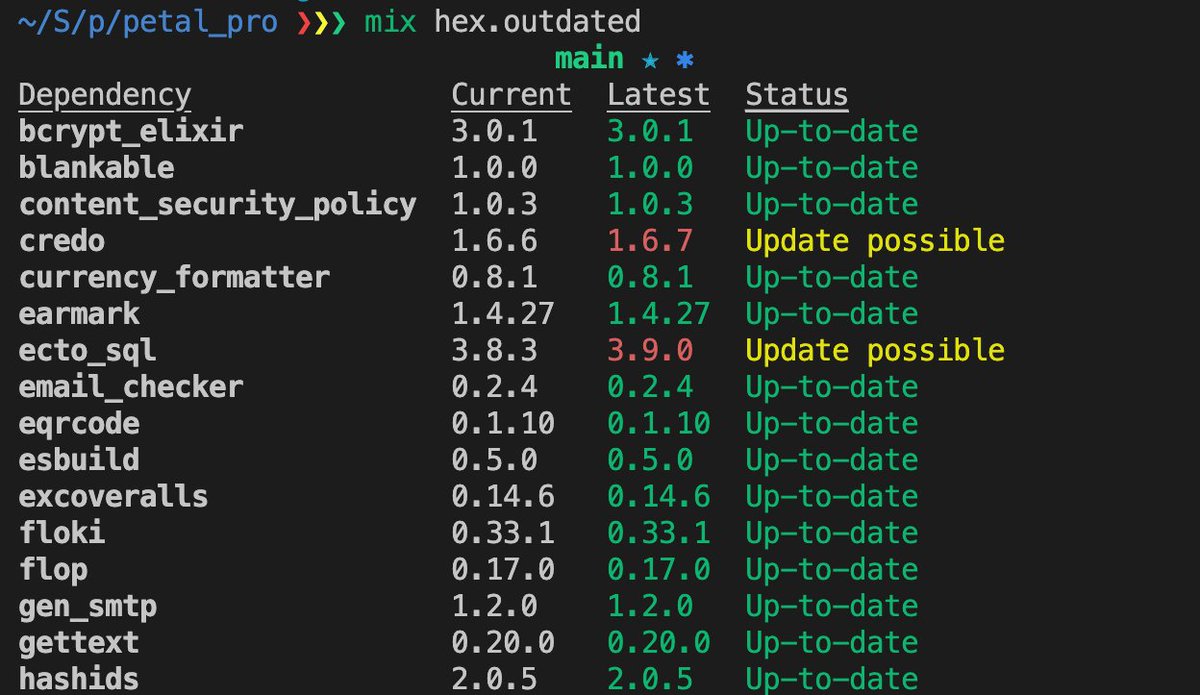The height and width of the screenshot is (695, 1200).
Task: Select the credo dependency name
Action: (62, 241)
